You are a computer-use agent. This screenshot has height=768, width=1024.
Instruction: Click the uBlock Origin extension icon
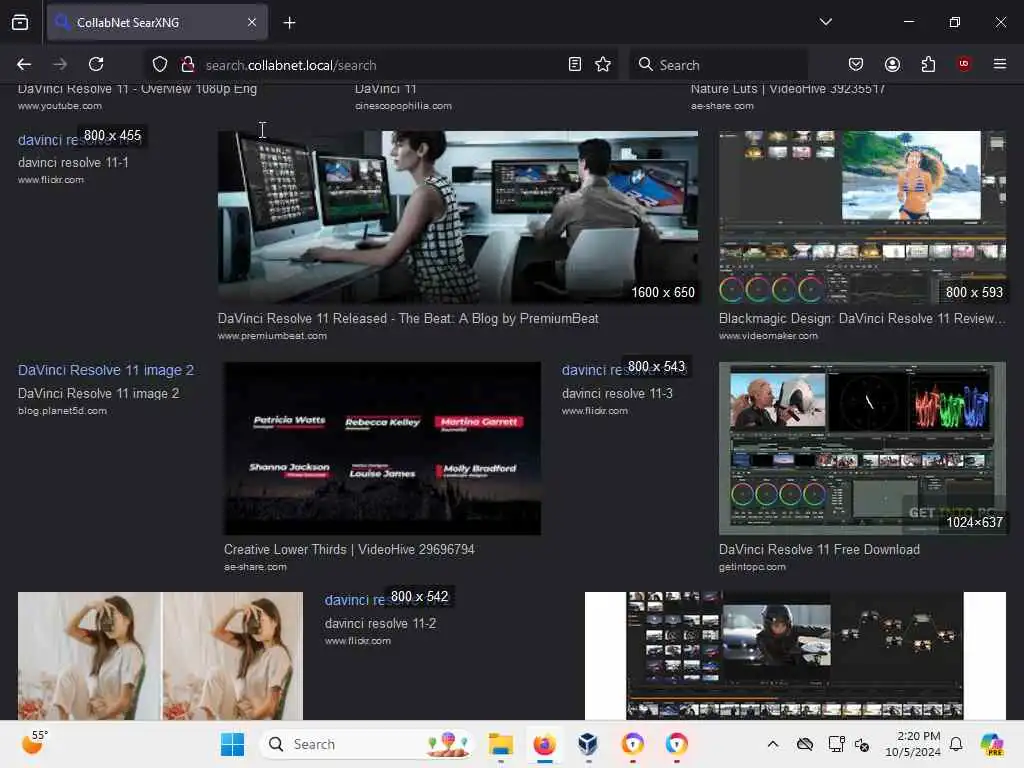pyautogui.click(x=964, y=64)
